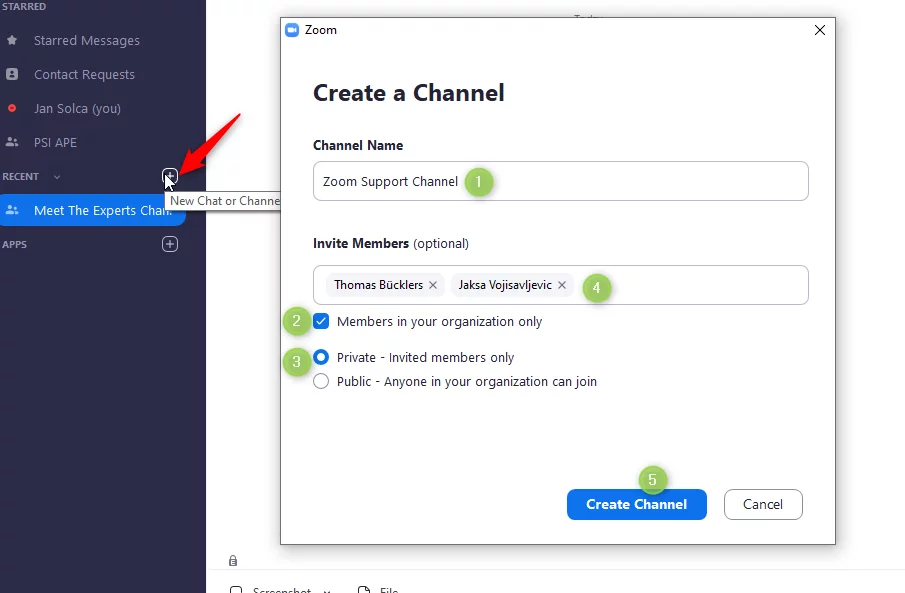This screenshot has height=593, width=905.
Task: Click the New Chat or Channel plus icon
Action: click(x=170, y=177)
